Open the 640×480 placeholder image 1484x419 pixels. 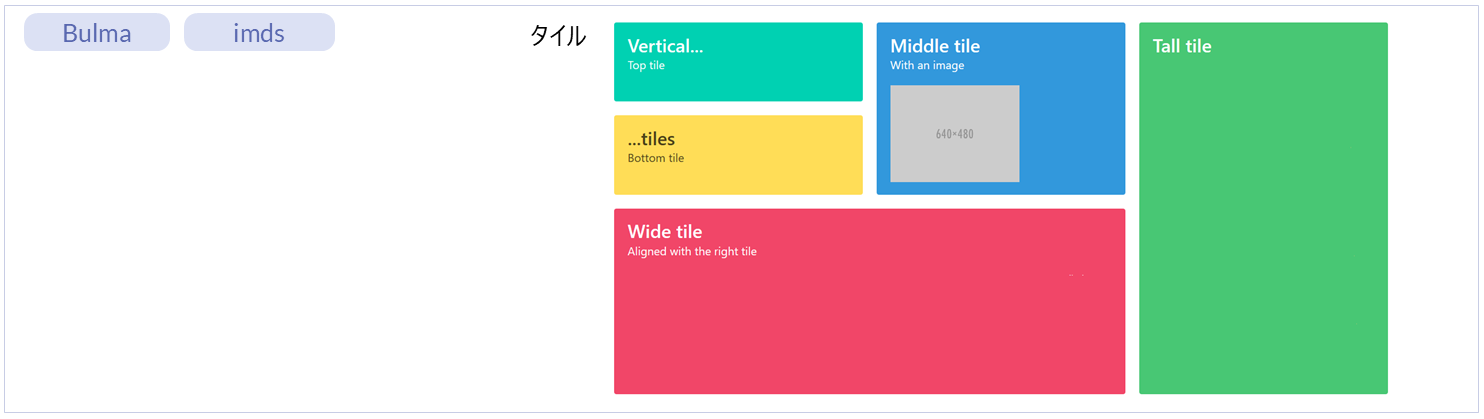coord(955,134)
